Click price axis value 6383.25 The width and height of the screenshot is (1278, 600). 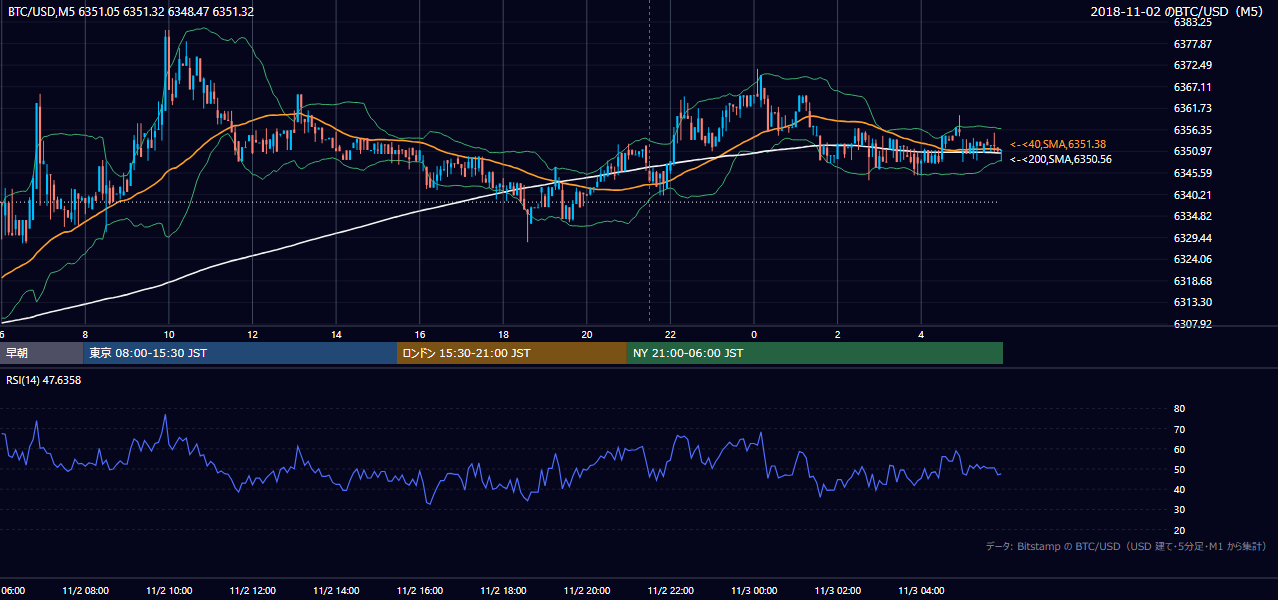pos(1193,22)
